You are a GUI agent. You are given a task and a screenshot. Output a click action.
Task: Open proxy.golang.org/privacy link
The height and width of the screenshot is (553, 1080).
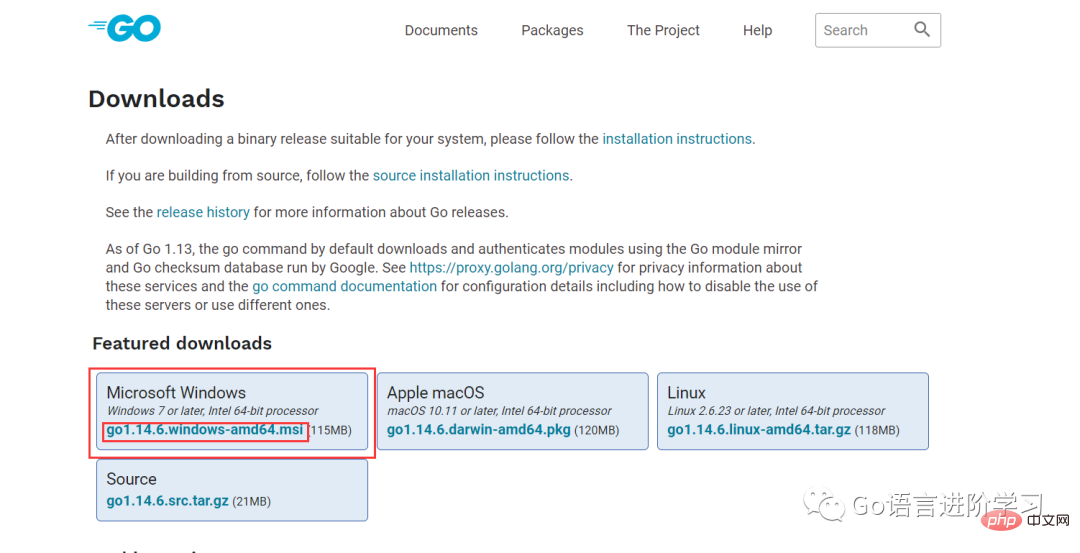coord(511,268)
